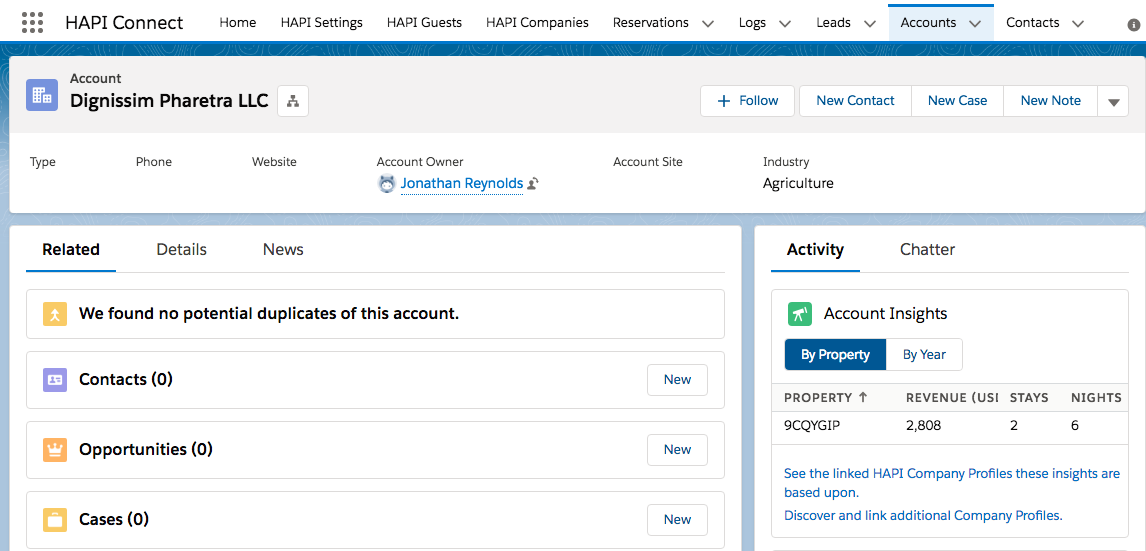The width and height of the screenshot is (1146, 551).
Task: Switch to the News tab
Action: 283,250
